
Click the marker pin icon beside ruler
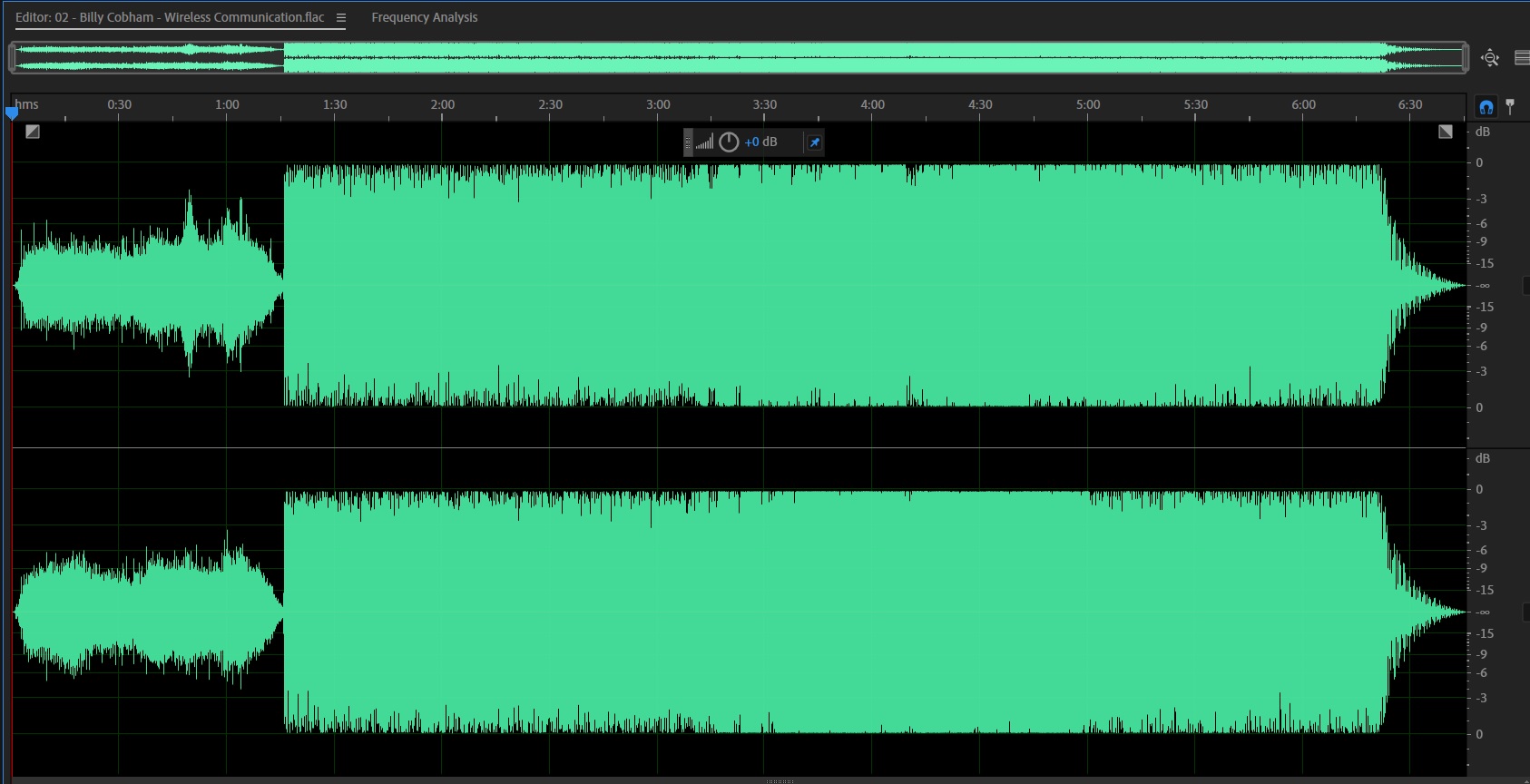click(x=1510, y=106)
